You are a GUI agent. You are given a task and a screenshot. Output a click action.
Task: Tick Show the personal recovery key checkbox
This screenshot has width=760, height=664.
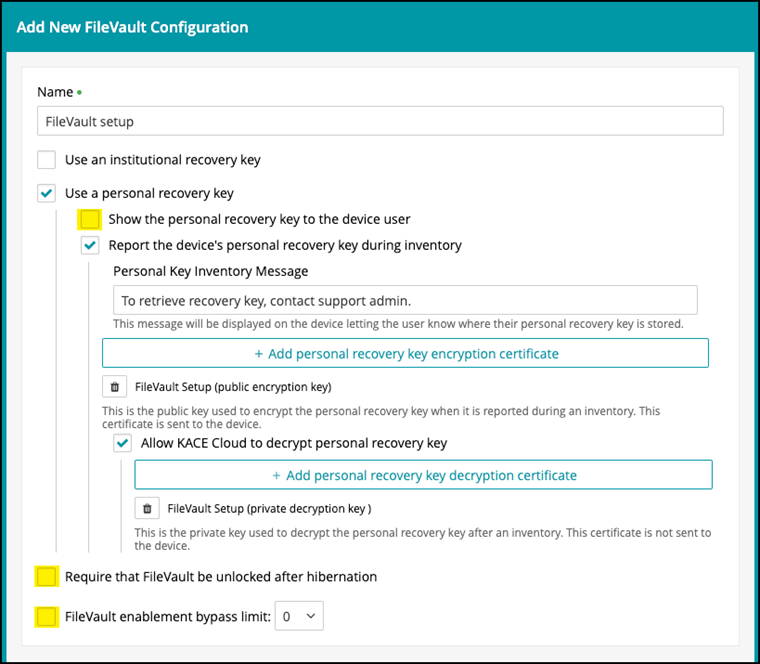[90, 219]
